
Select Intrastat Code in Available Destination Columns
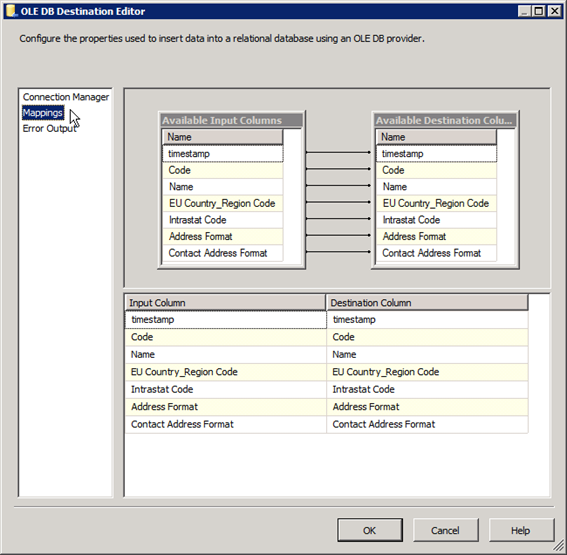coord(436,220)
